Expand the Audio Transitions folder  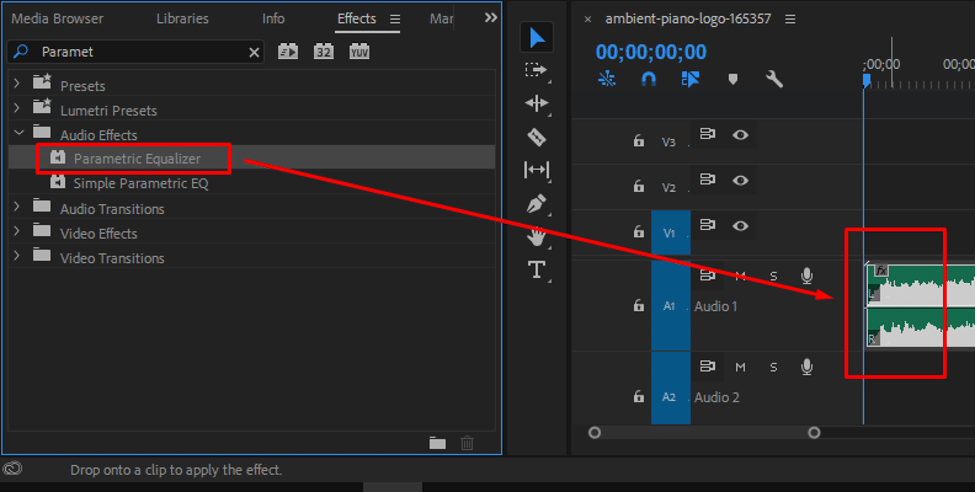17,206
